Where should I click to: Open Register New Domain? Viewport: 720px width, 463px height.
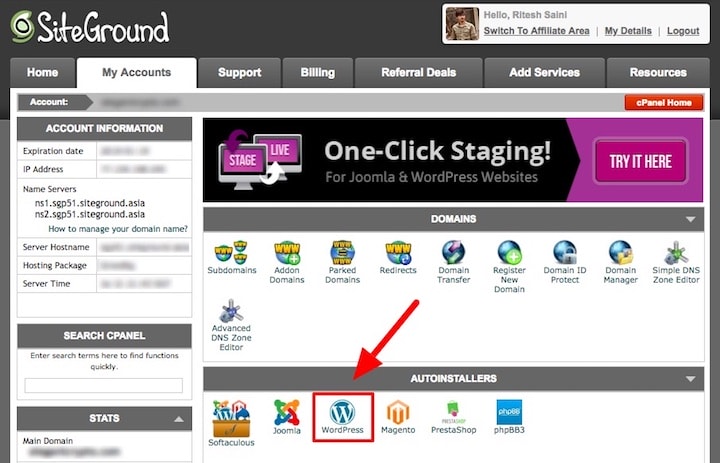click(509, 266)
